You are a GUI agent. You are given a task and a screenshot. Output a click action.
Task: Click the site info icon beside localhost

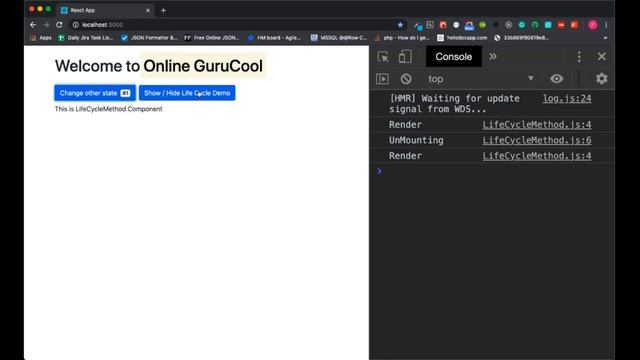pos(76,25)
